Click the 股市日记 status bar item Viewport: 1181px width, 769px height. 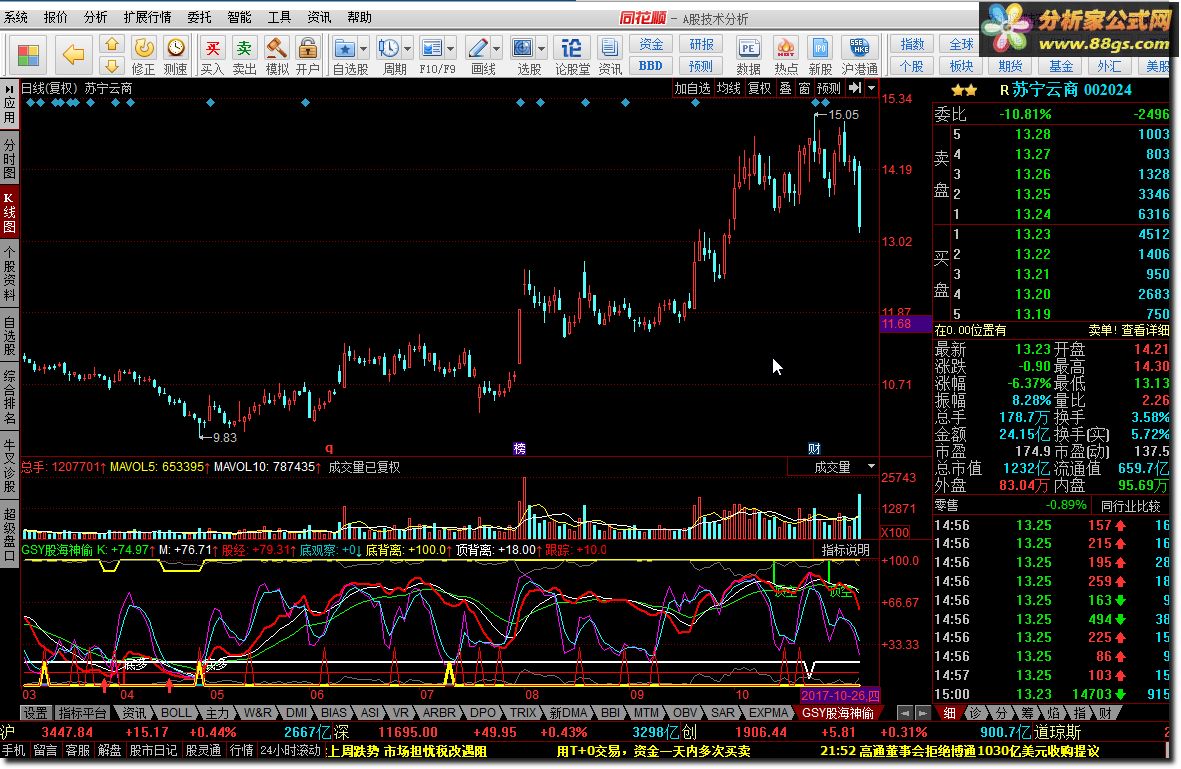(153, 750)
